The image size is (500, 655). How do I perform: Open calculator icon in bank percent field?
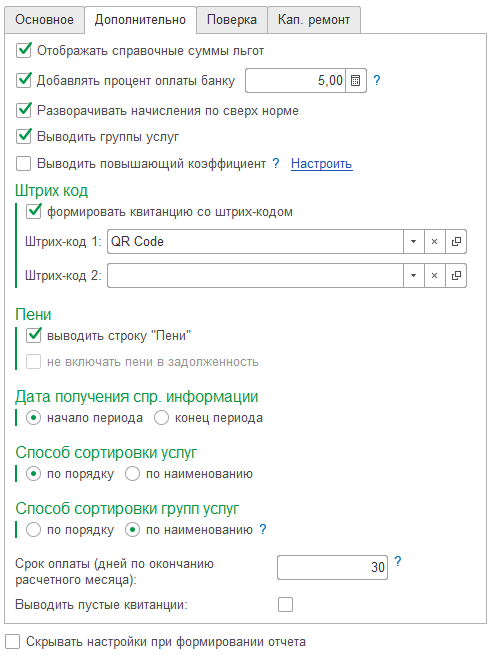click(x=355, y=81)
